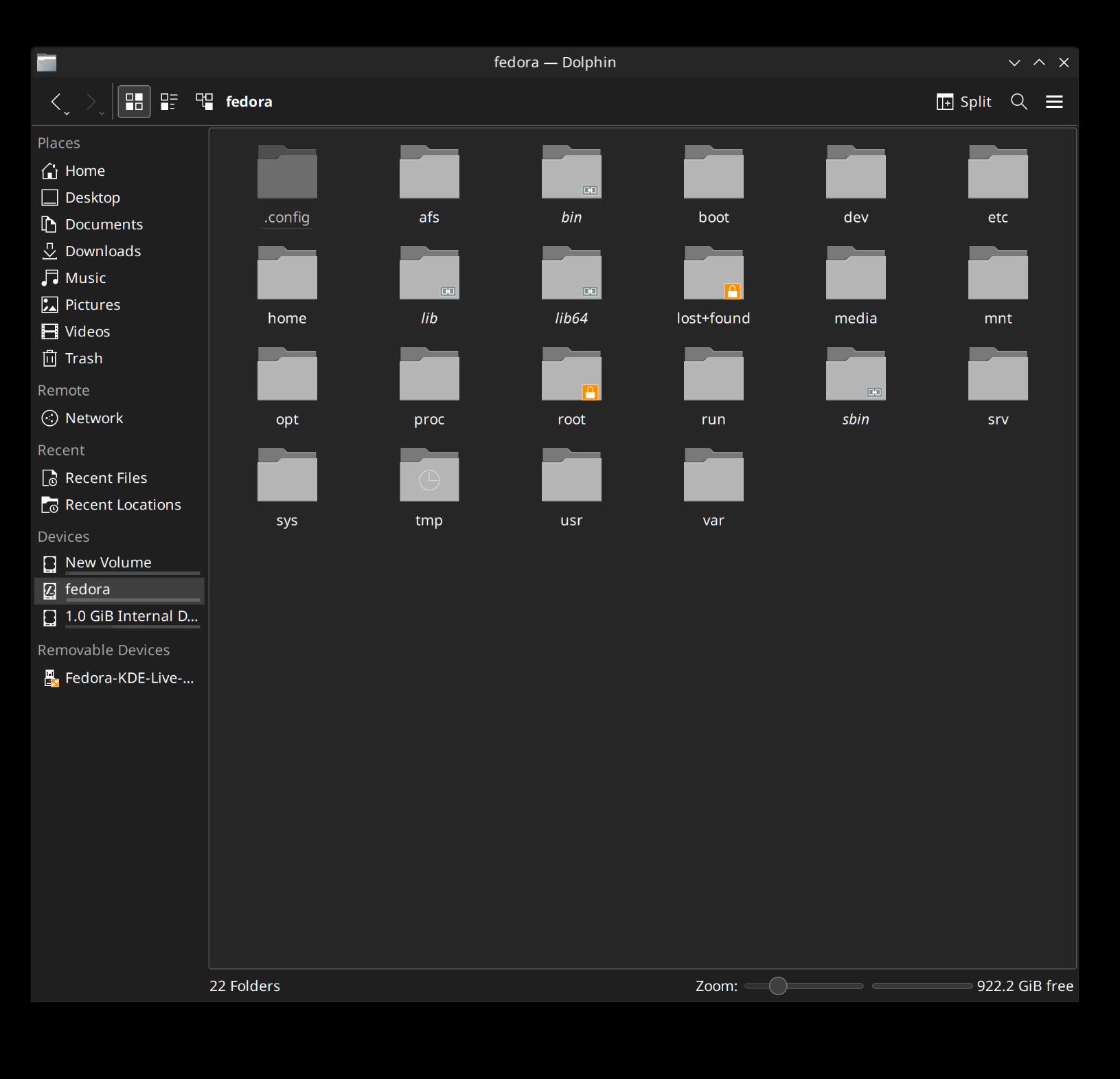
Task: Click the Dolphin window icon in titlebar
Action: pyautogui.click(x=47, y=62)
